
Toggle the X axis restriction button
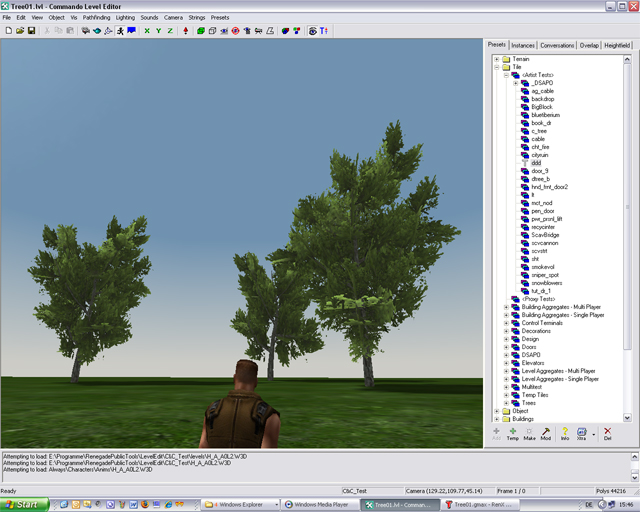(147, 31)
